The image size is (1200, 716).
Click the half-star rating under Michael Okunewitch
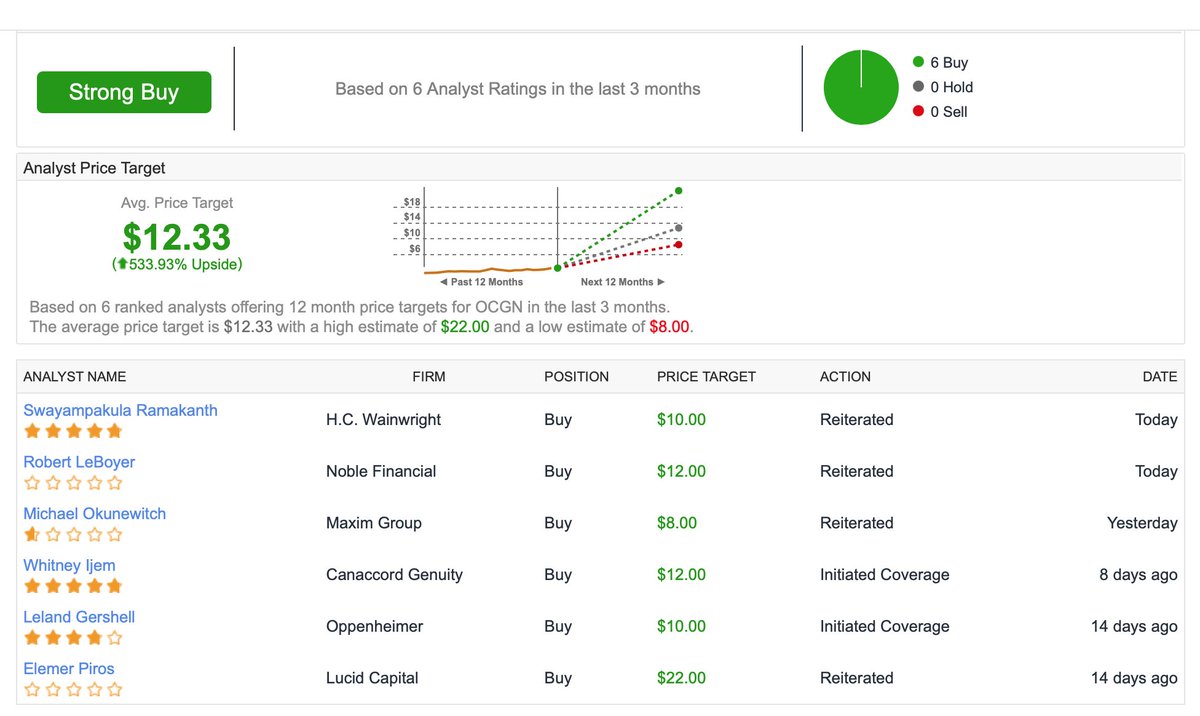[x=73, y=534]
